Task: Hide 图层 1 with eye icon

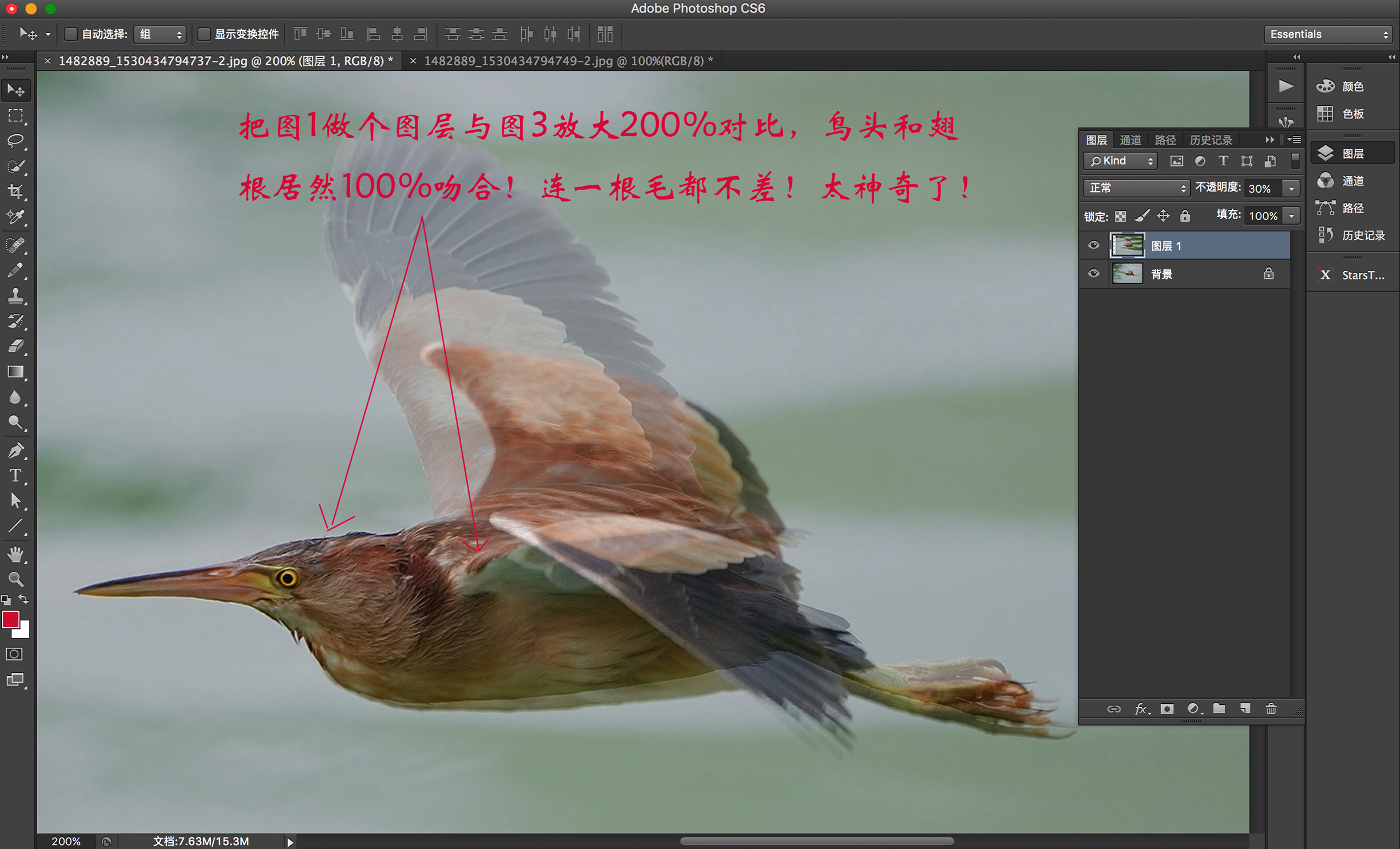Action: point(1093,245)
